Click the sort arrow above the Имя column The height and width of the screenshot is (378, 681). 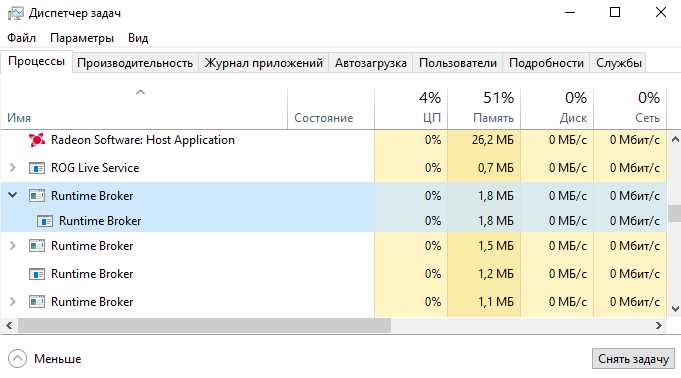click(140, 92)
